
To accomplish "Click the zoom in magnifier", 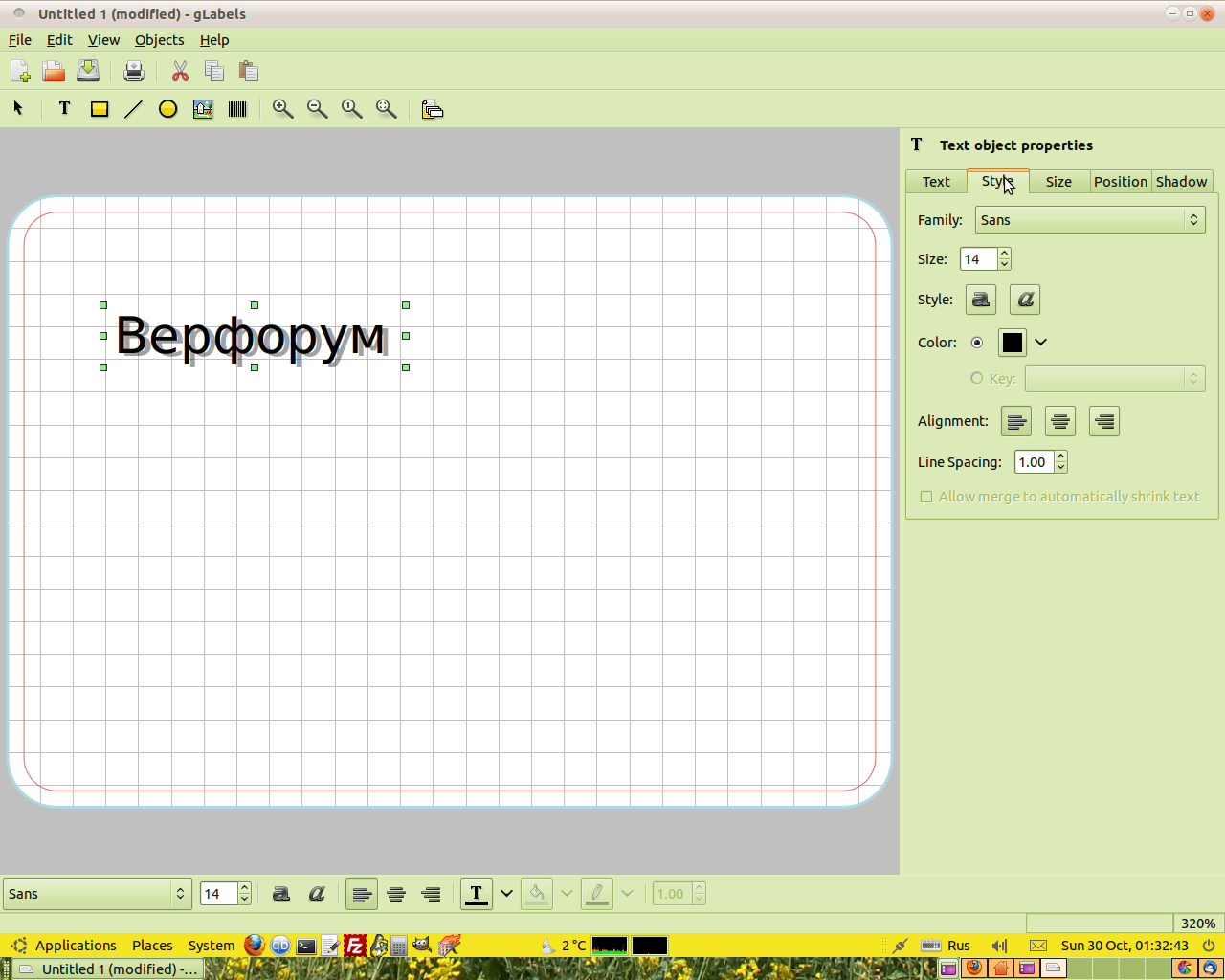I will (282, 109).
